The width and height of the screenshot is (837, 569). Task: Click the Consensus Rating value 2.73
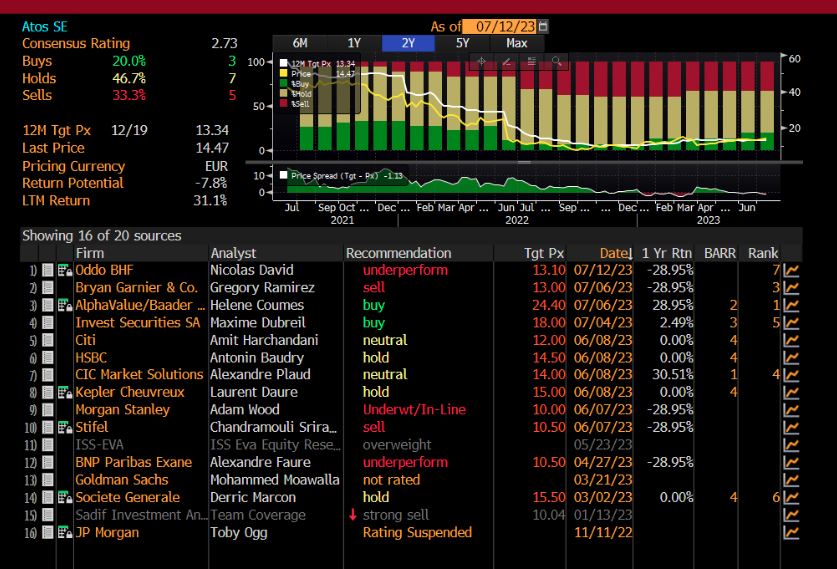pos(224,44)
